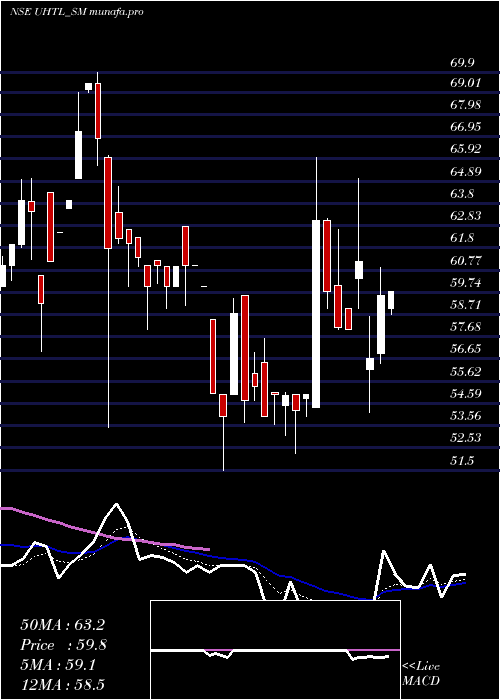500x700 pixels.
Task: Click the 61.8 price axis label
Action: (x=462, y=238)
